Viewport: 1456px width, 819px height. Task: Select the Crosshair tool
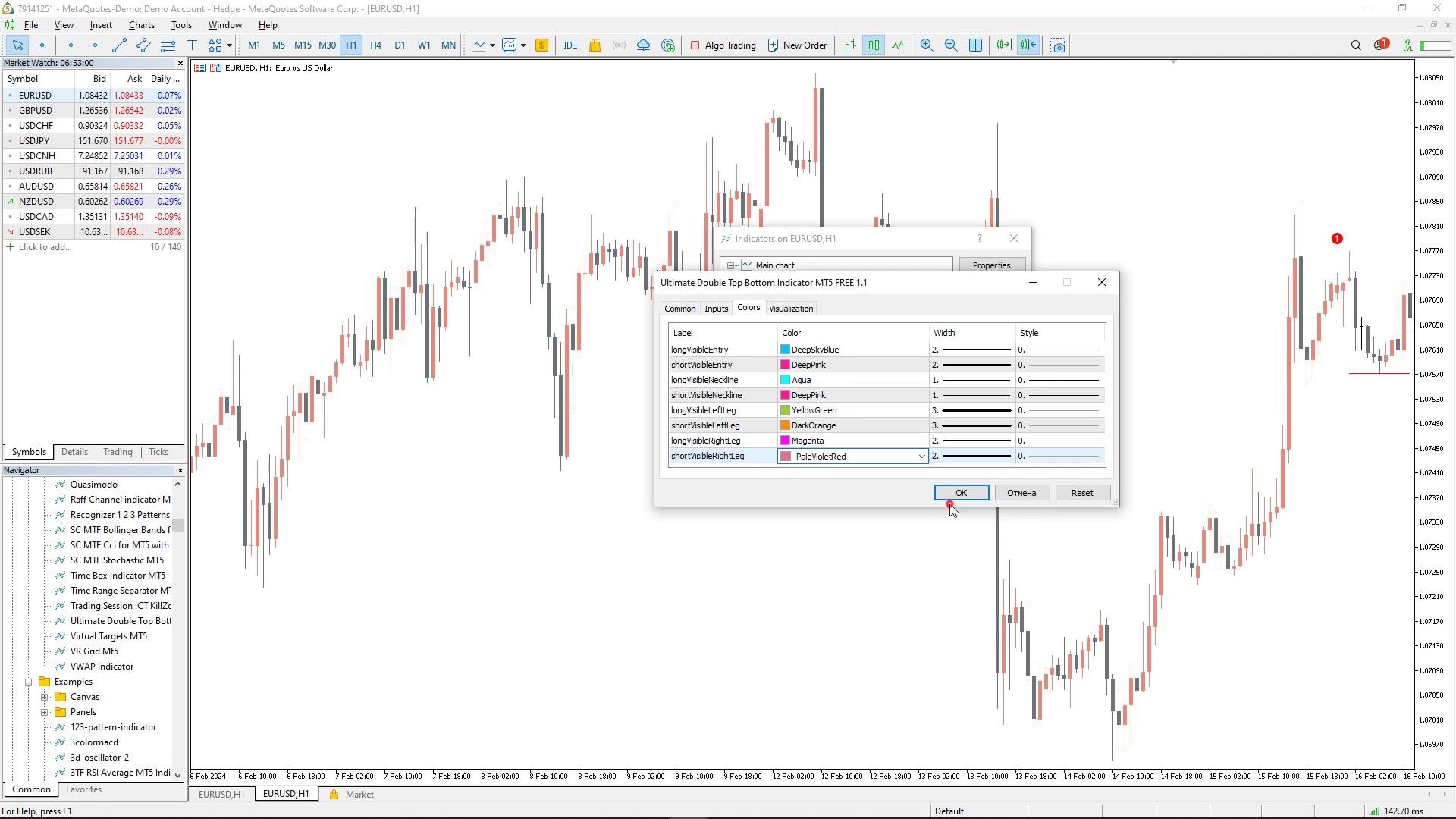42,45
